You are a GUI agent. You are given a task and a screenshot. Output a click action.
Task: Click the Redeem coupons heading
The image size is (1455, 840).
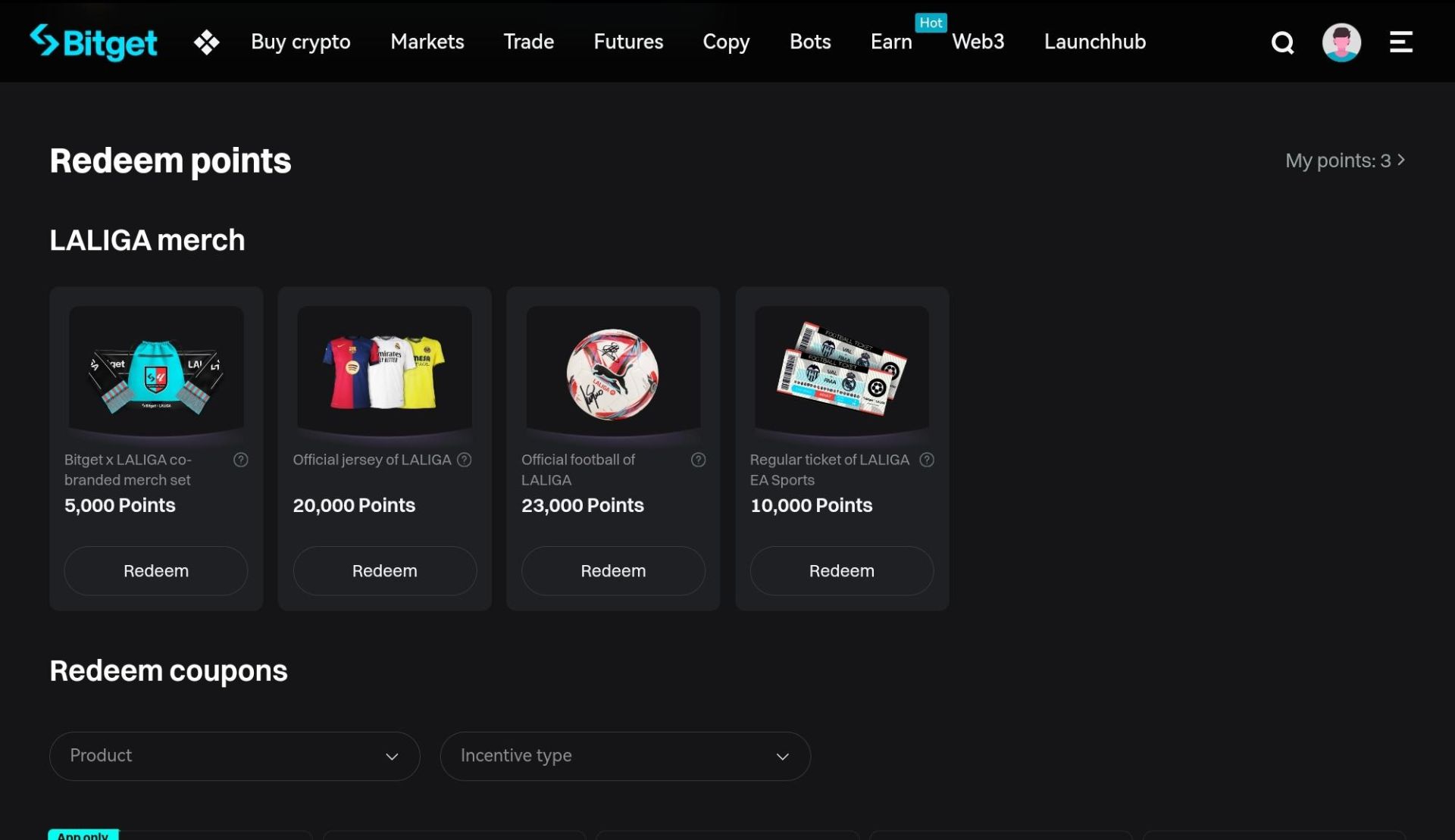(168, 671)
